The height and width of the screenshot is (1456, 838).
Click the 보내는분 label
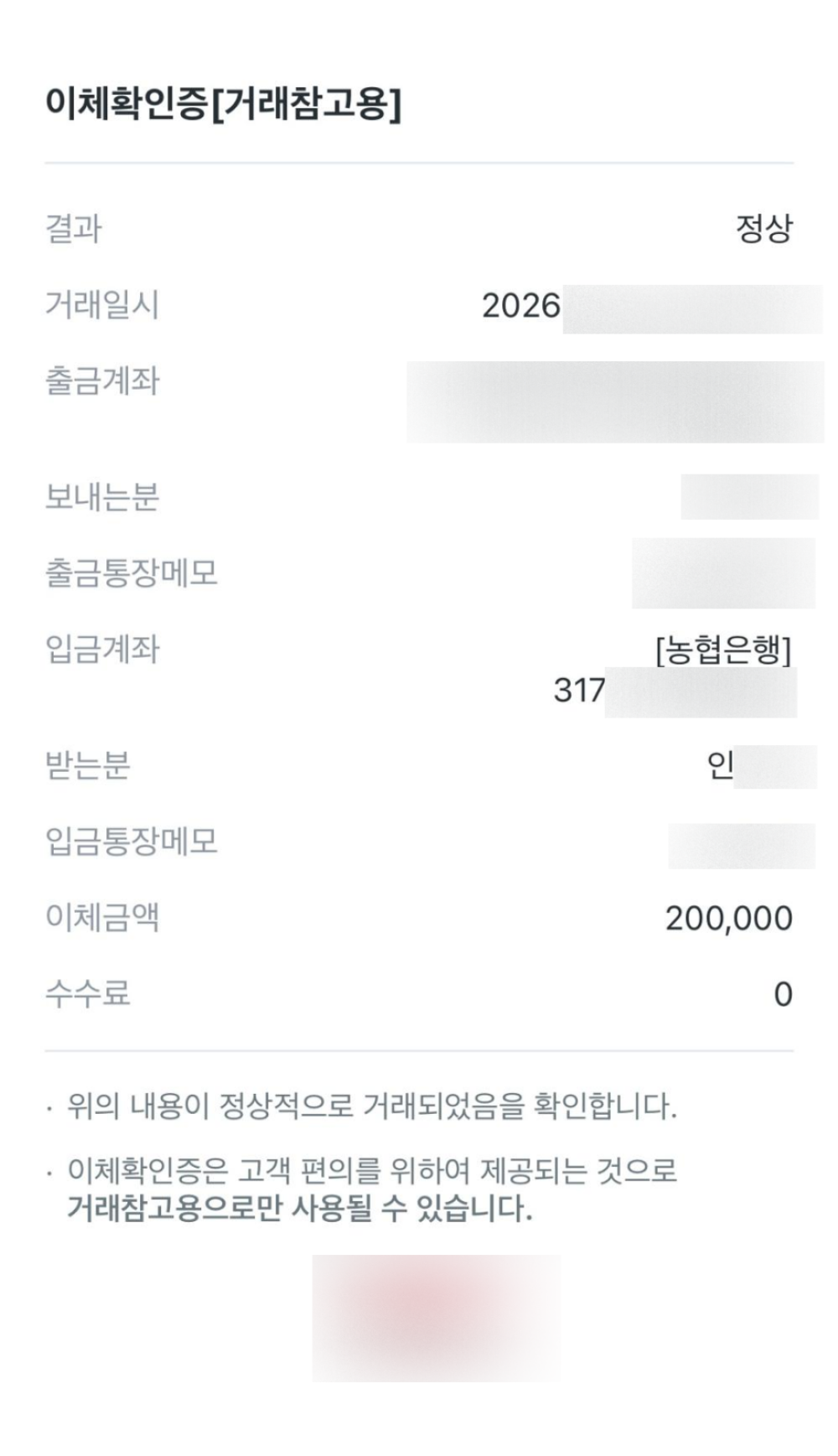tap(101, 497)
